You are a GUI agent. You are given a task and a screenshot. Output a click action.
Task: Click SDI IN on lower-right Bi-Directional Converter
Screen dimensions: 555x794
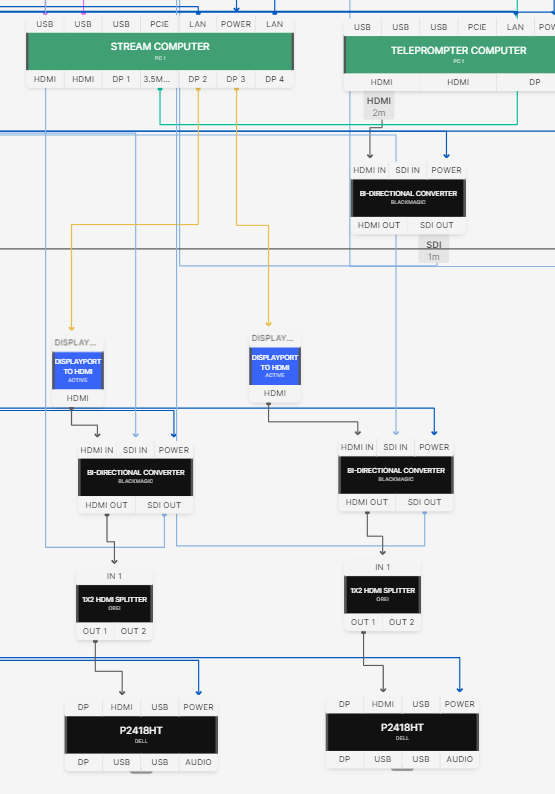coord(395,447)
